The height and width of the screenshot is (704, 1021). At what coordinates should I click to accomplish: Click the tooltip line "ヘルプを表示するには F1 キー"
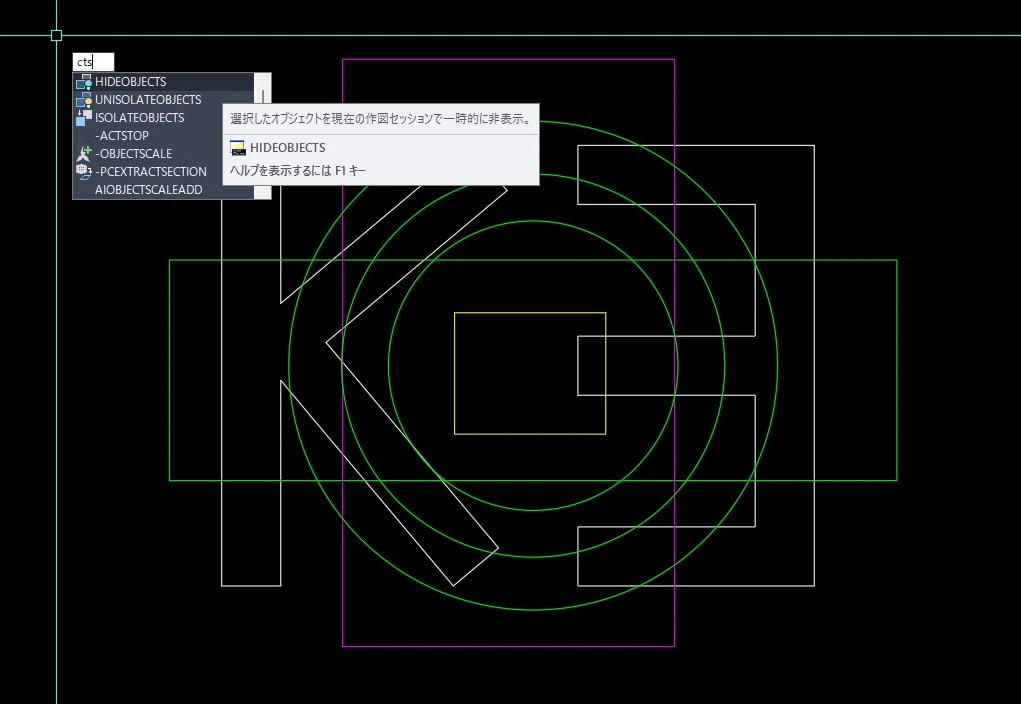point(298,171)
